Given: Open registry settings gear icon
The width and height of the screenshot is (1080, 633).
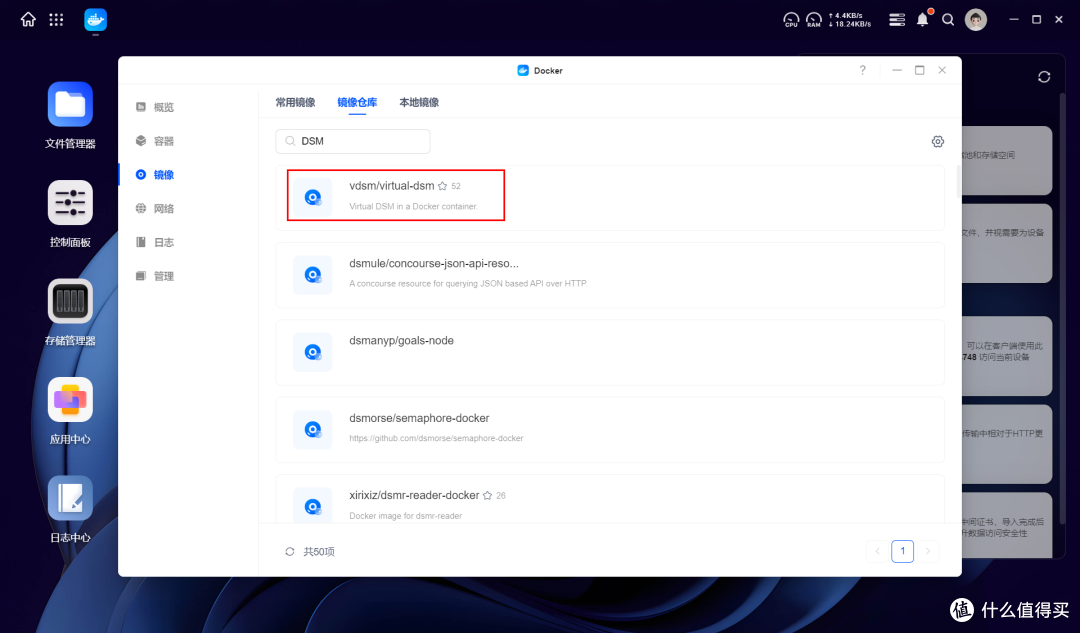Looking at the screenshot, I should coord(937,141).
